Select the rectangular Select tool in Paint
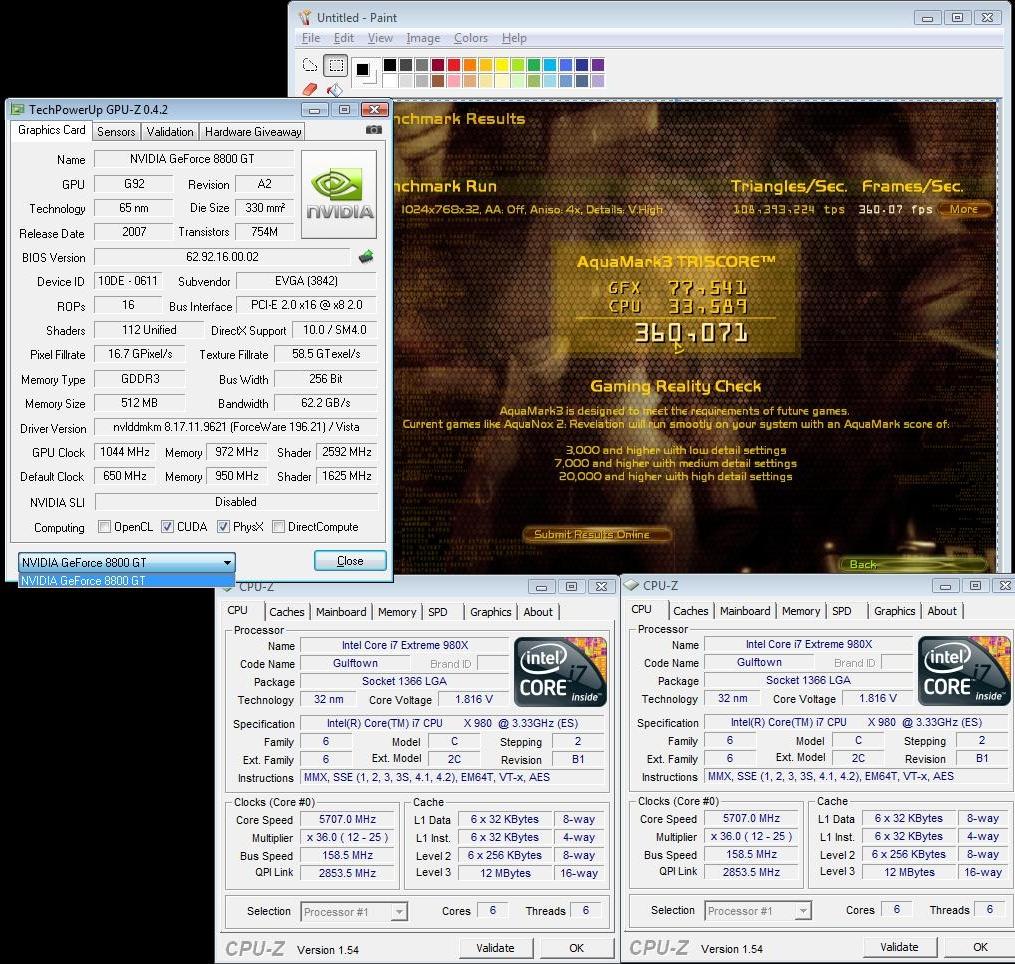This screenshot has height=964, width=1015. 336,65
